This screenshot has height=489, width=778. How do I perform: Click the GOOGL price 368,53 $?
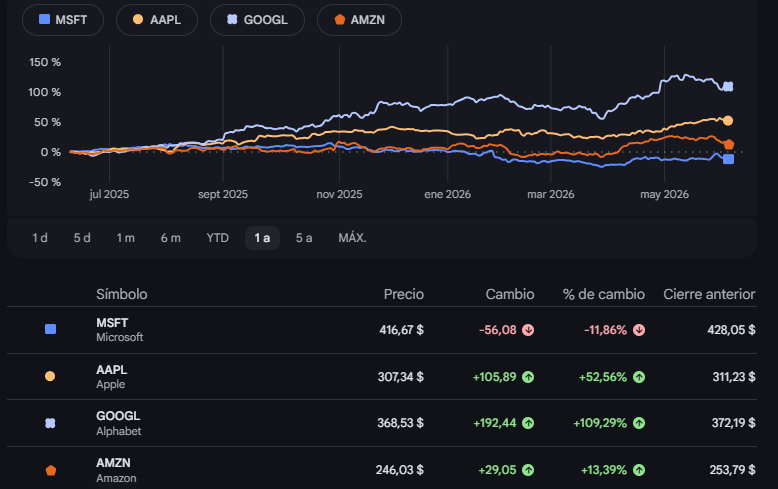[x=400, y=423]
